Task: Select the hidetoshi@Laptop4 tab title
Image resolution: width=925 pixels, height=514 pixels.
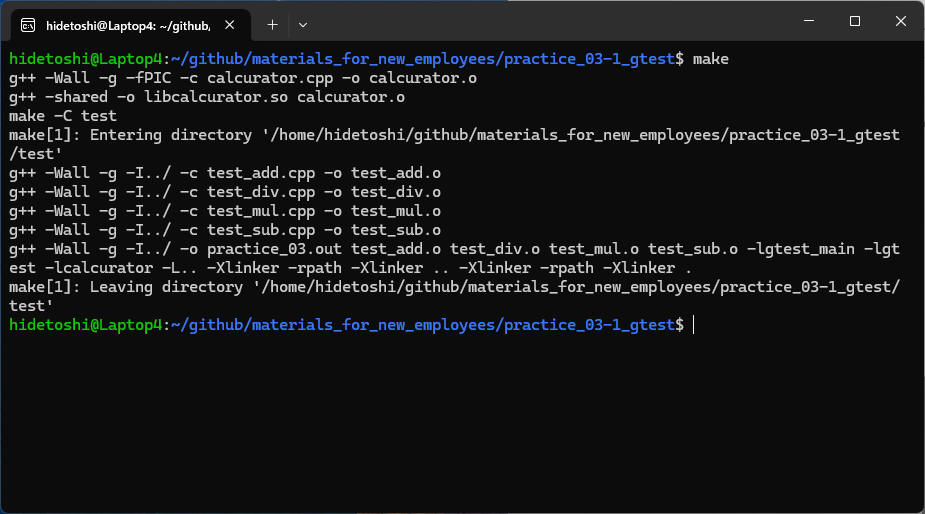Action: point(127,23)
